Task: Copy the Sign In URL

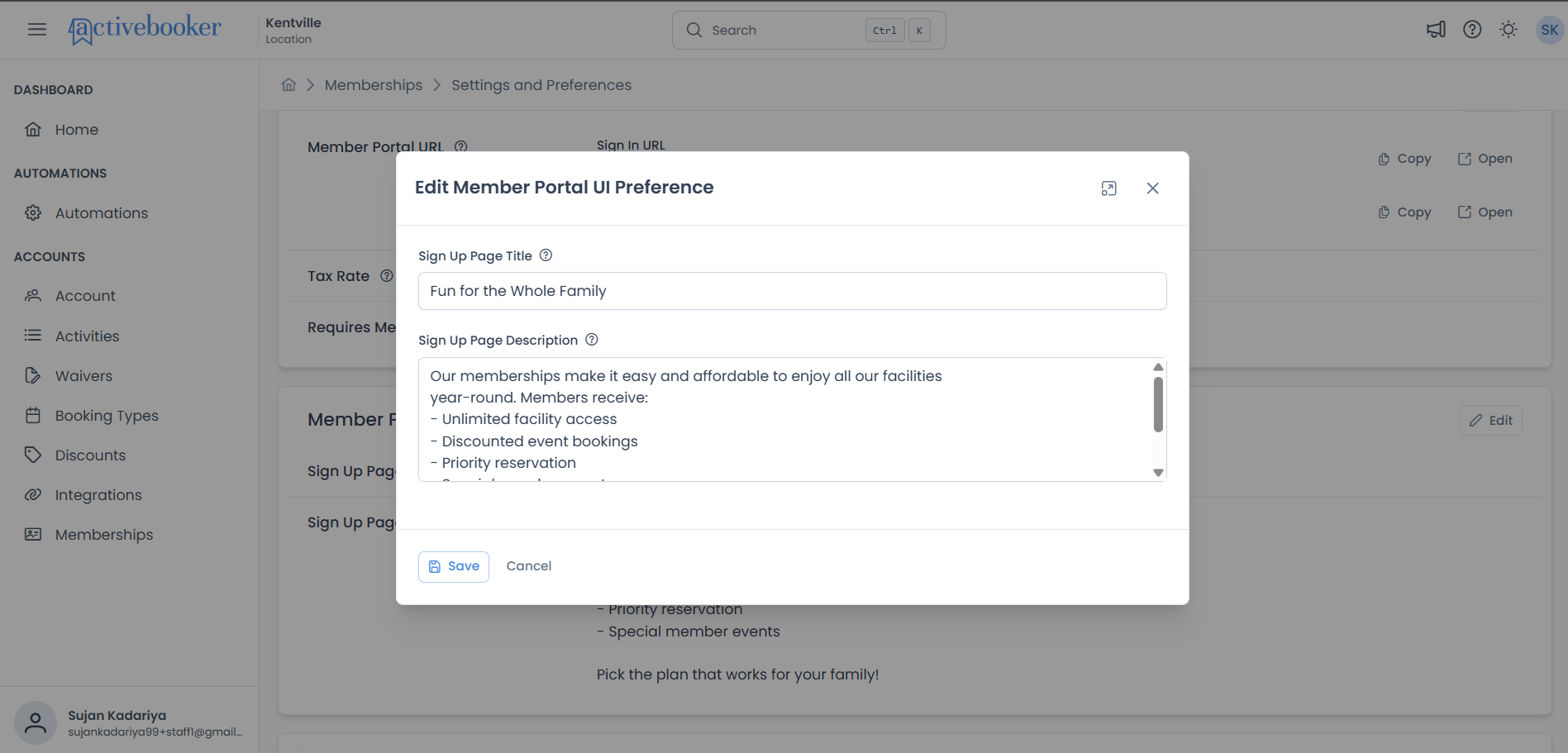Action: (x=1404, y=159)
